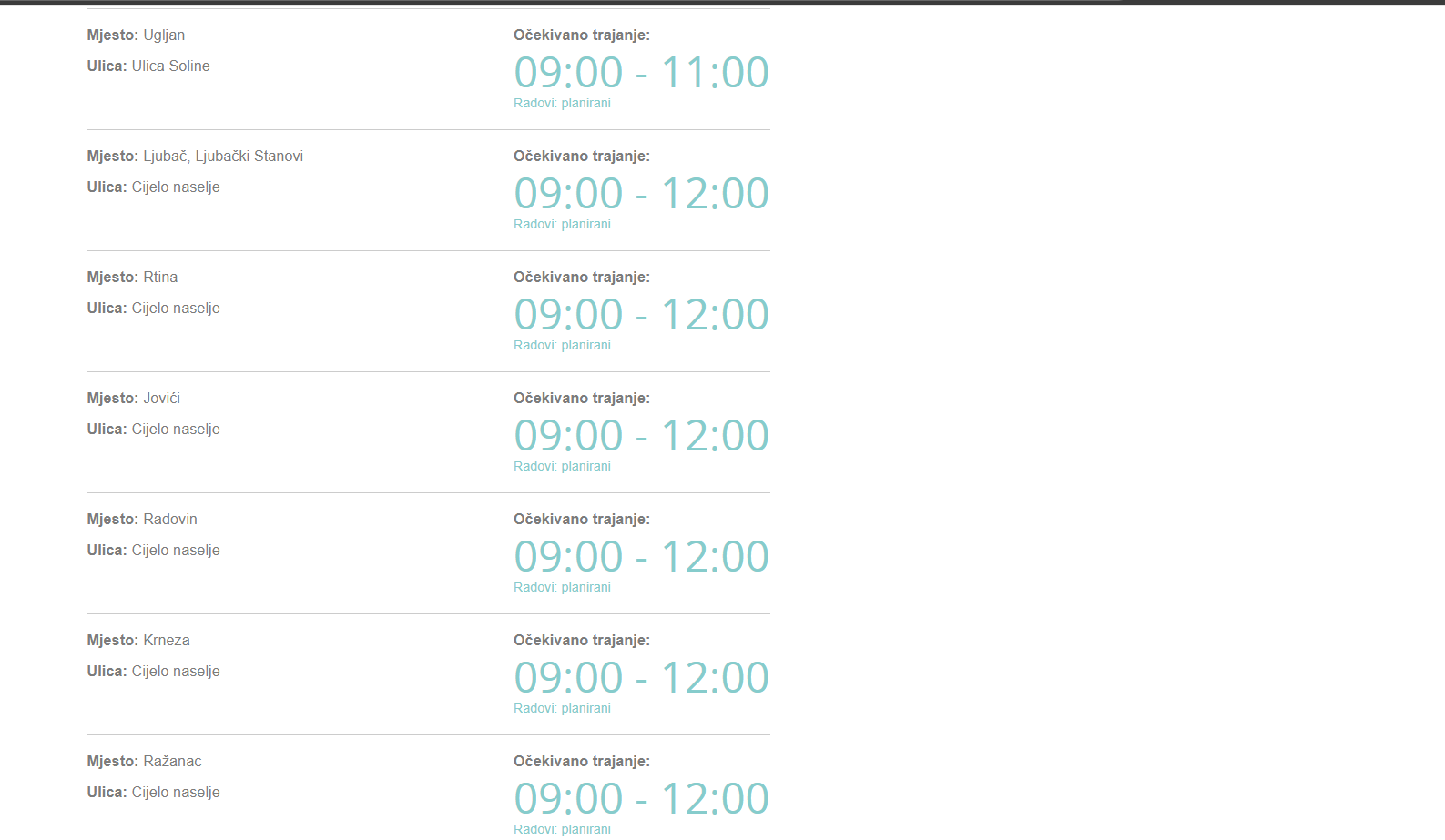Click Cijelo naselje in the Rtina entry
This screenshot has width=1445, height=840.
click(176, 309)
